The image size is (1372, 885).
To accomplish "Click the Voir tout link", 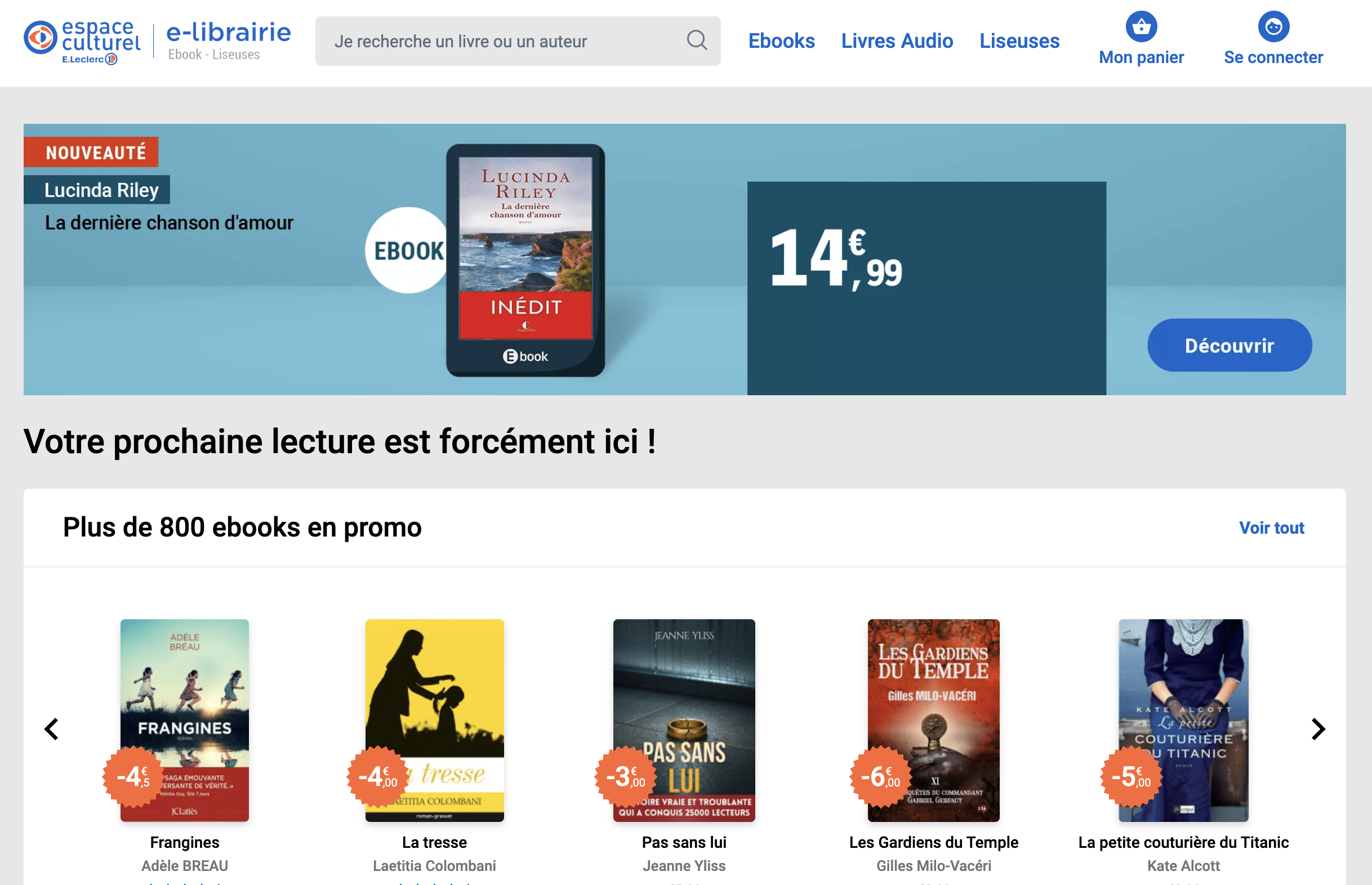I will pyautogui.click(x=1271, y=528).
